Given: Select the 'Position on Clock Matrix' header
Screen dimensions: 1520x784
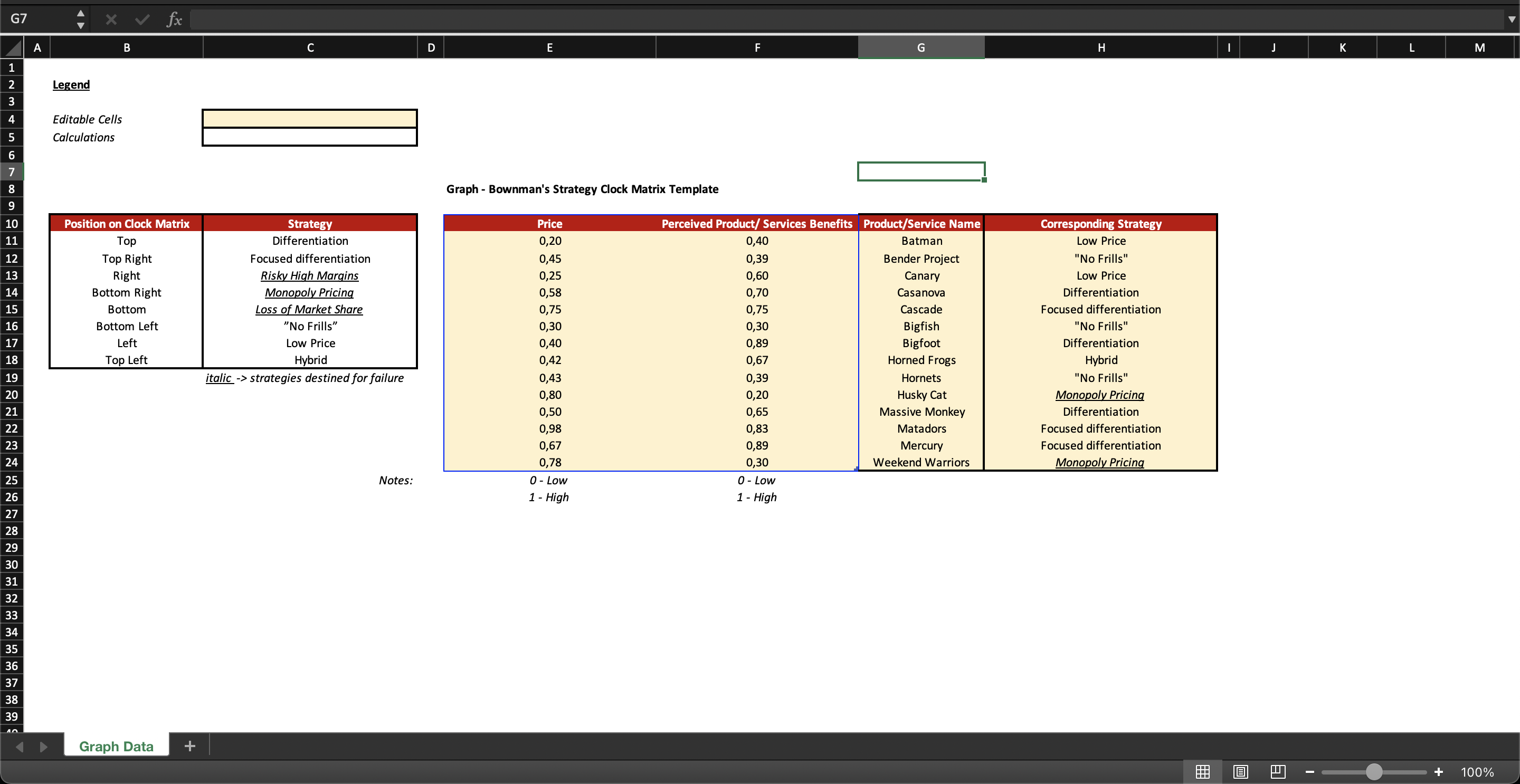Looking at the screenshot, I should (x=127, y=224).
